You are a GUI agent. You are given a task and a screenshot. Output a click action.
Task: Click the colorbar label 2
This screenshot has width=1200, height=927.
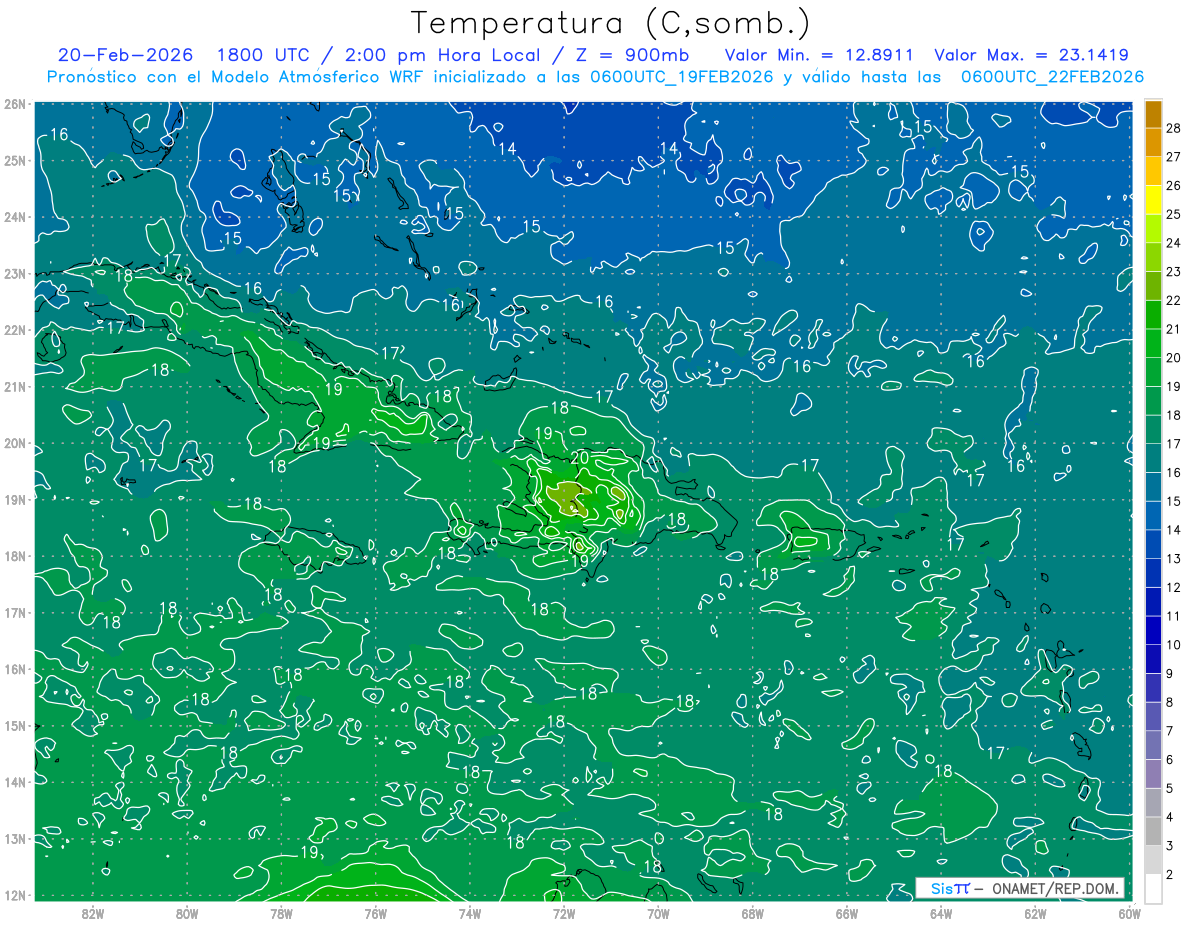click(1170, 875)
